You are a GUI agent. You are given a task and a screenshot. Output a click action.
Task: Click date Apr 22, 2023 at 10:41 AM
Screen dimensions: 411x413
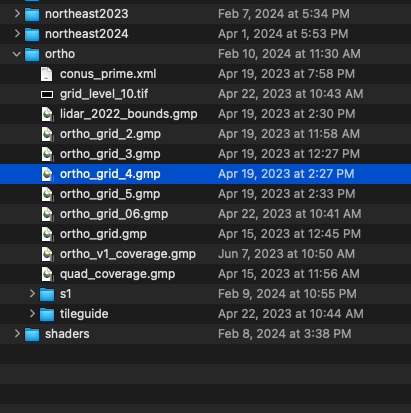tap(290, 214)
